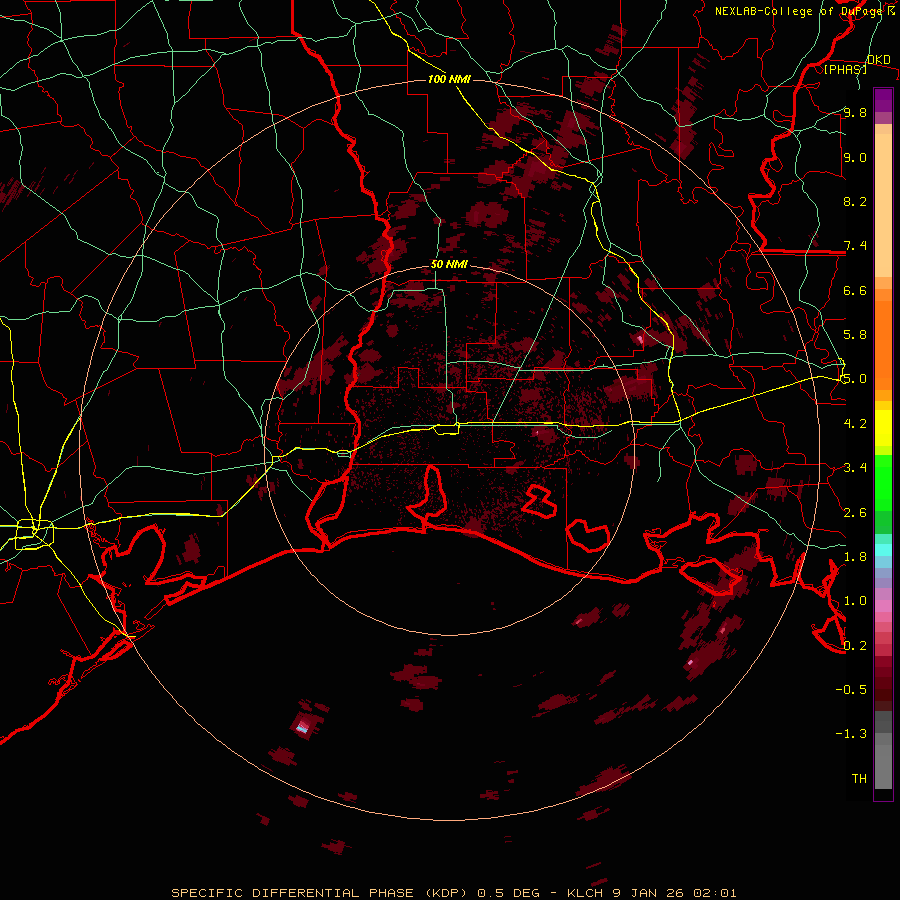Click the 3.4 scale value label
This screenshot has width=900, height=900.
pos(855,468)
